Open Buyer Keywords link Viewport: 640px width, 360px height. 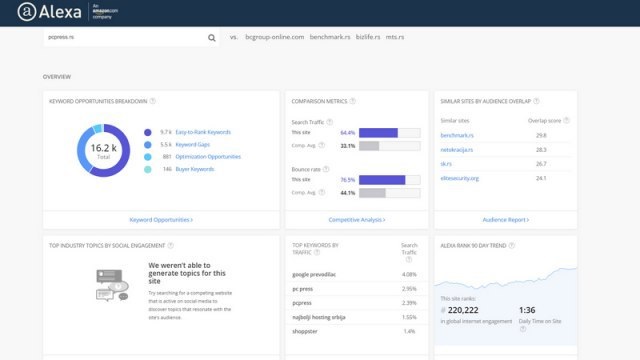coord(195,169)
